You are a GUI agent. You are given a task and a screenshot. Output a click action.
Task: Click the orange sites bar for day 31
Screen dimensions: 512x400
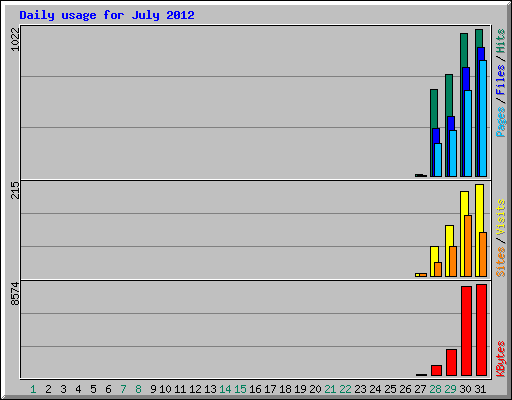483,254
